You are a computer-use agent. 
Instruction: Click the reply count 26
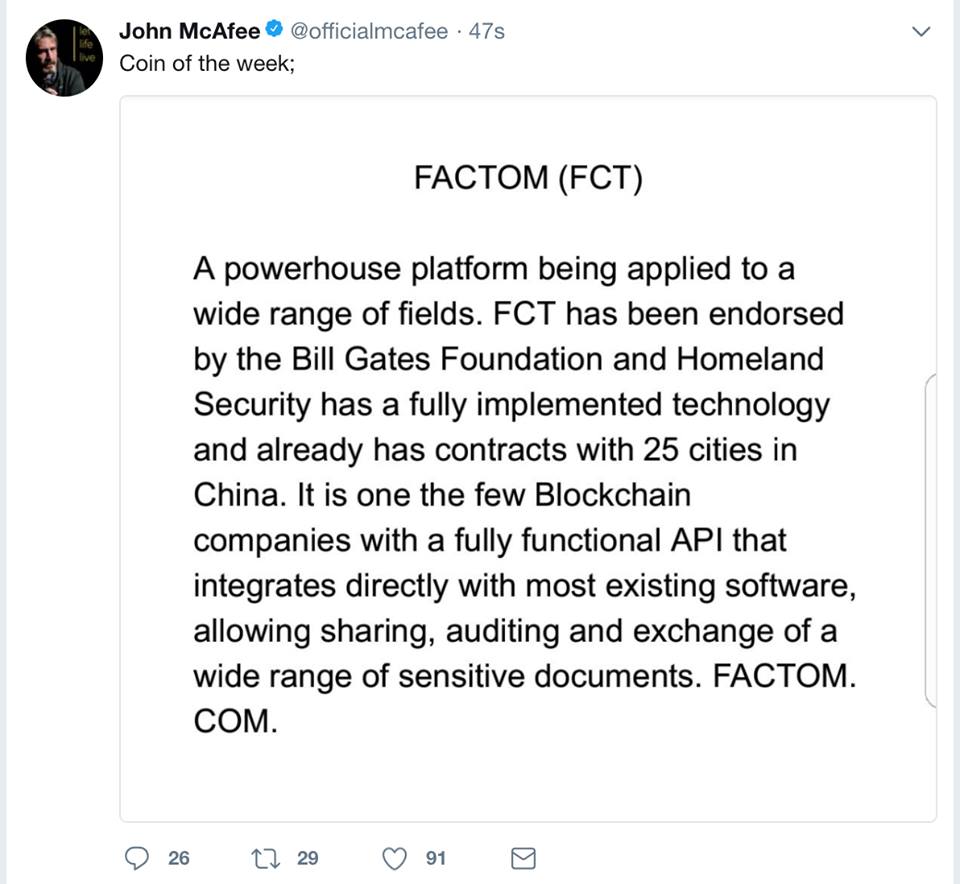click(x=179, y=859)
